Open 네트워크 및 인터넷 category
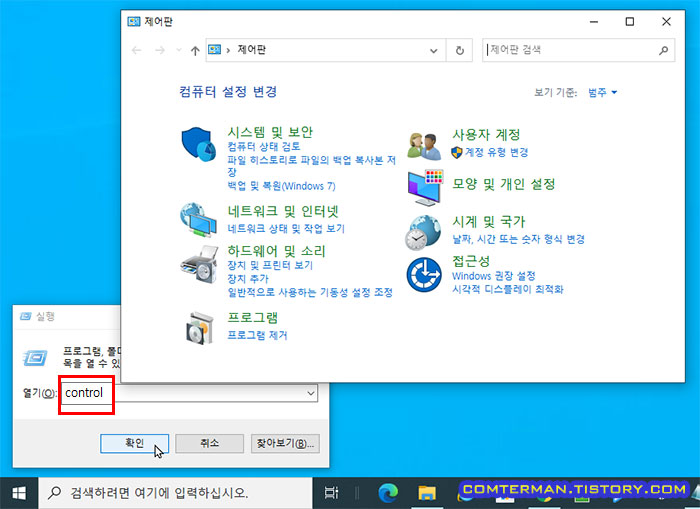The height and width of the screenshot is (509, 700). (x=283, y=211)
